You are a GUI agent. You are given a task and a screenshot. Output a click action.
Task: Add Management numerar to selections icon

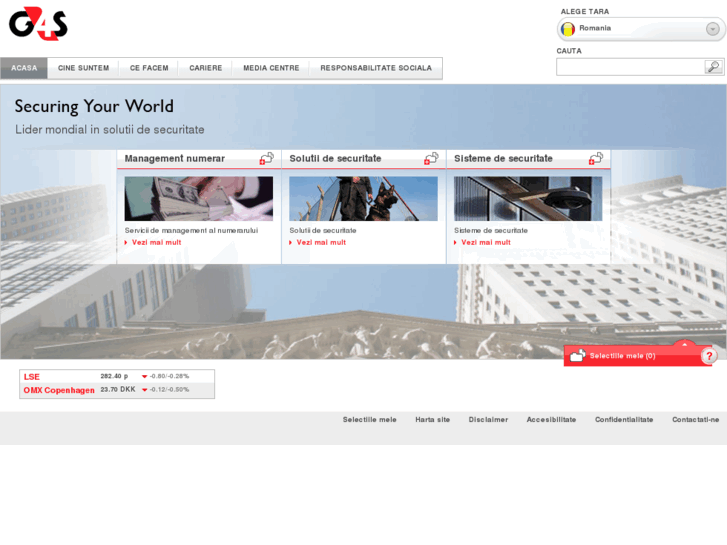tap(267, 159)
